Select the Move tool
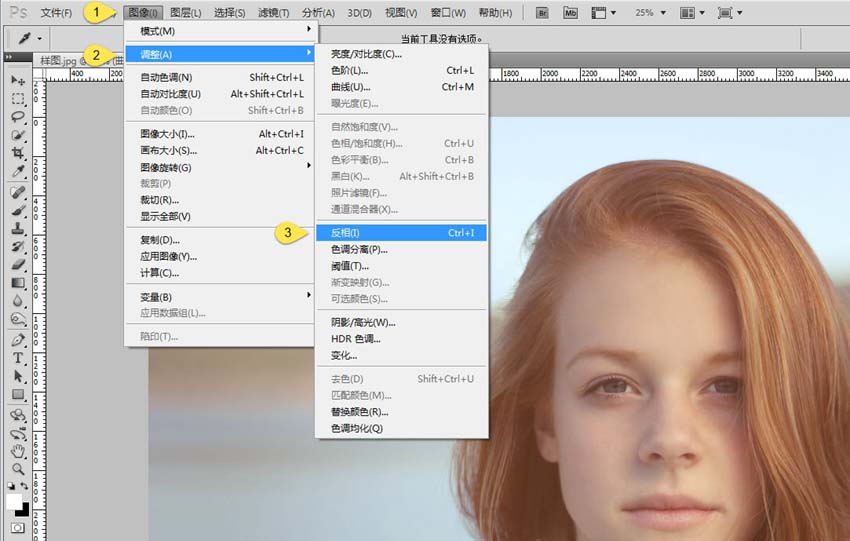850x541 pixels. 18,80
